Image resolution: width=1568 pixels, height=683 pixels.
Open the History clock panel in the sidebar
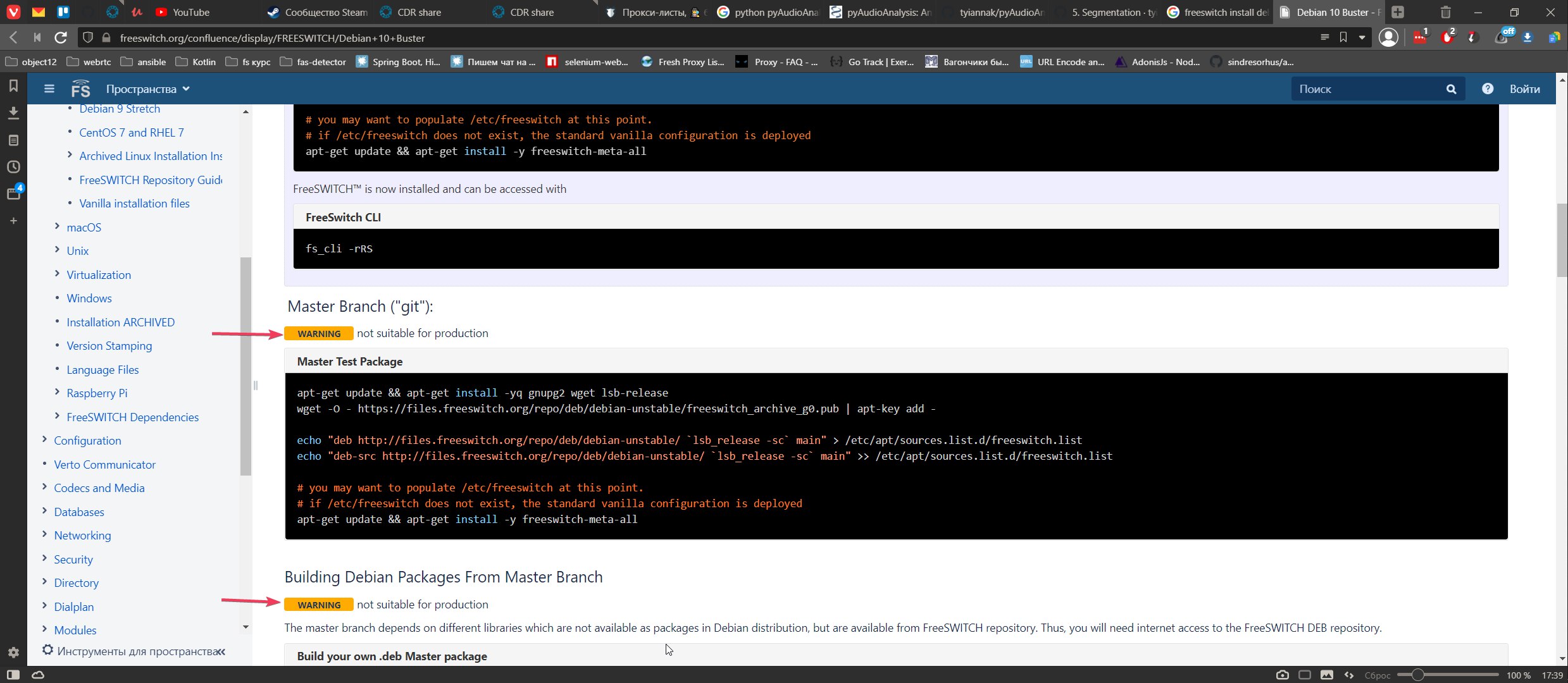click(x=13, y=167)
